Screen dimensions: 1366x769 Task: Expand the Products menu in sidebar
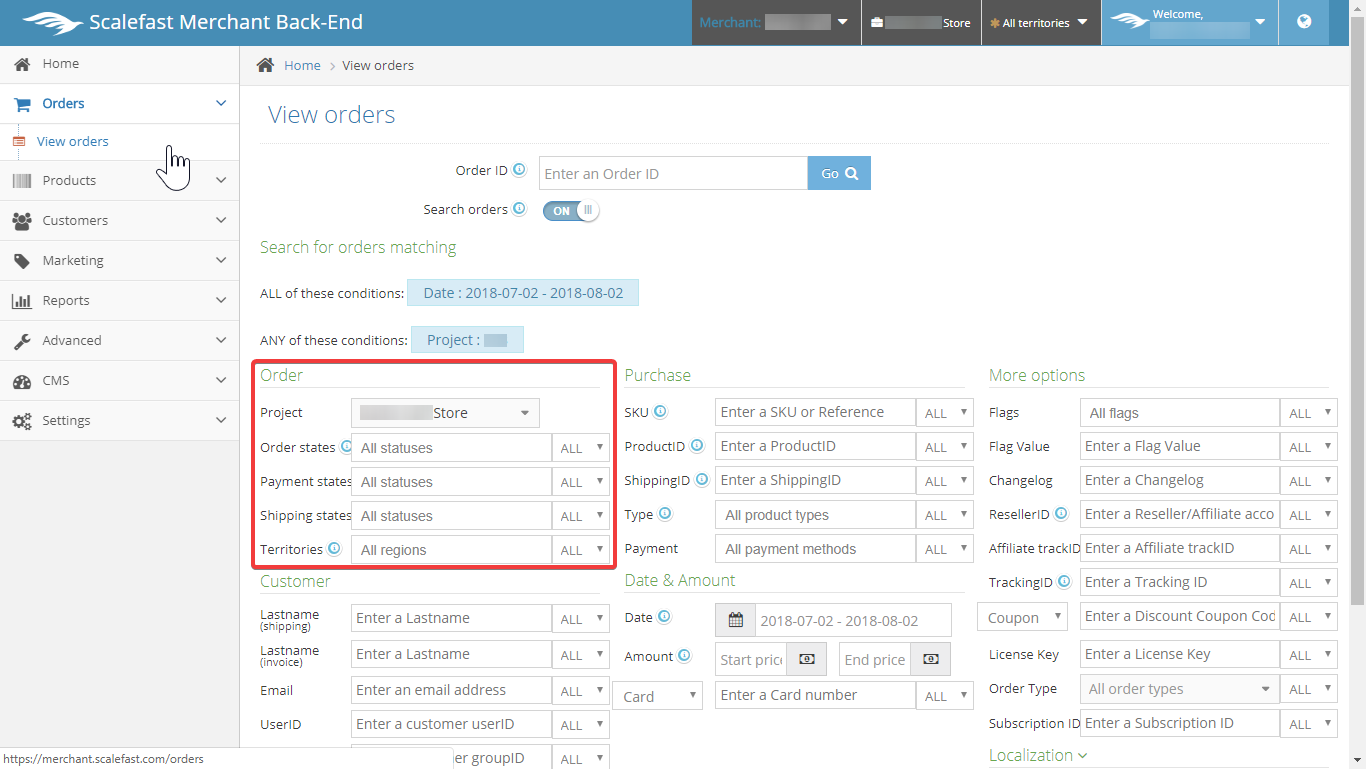(120, 181)
